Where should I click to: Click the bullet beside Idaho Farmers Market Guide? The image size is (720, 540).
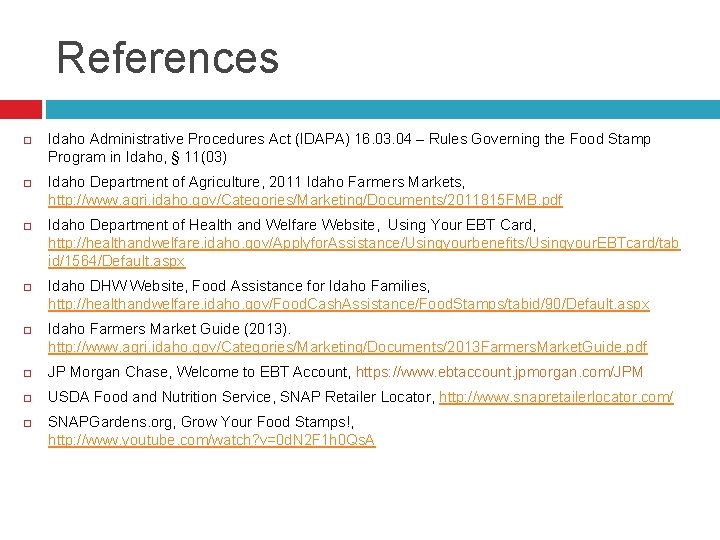point(28,330)
